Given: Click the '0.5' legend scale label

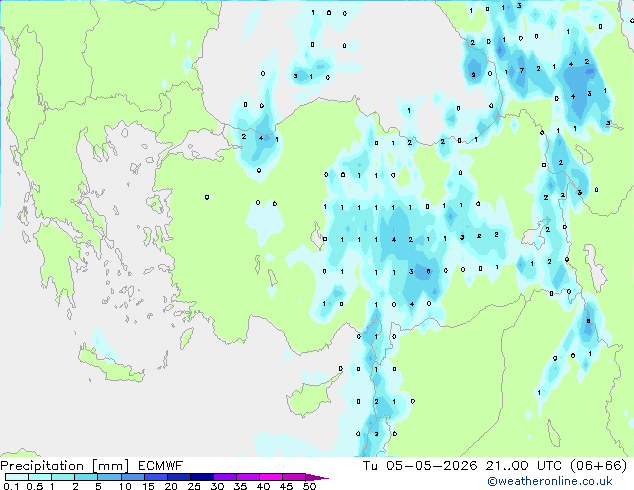Looking at the screenshot, I should tap(35, 486).
